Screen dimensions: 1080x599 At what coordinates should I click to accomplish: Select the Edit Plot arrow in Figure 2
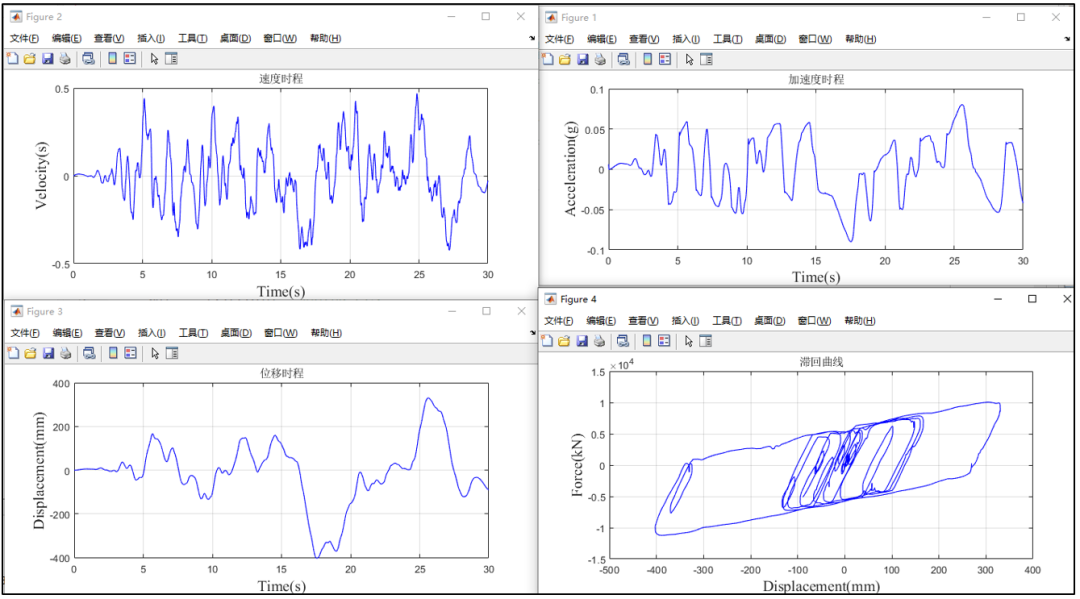pyautogui.click(x=154, y=59)
